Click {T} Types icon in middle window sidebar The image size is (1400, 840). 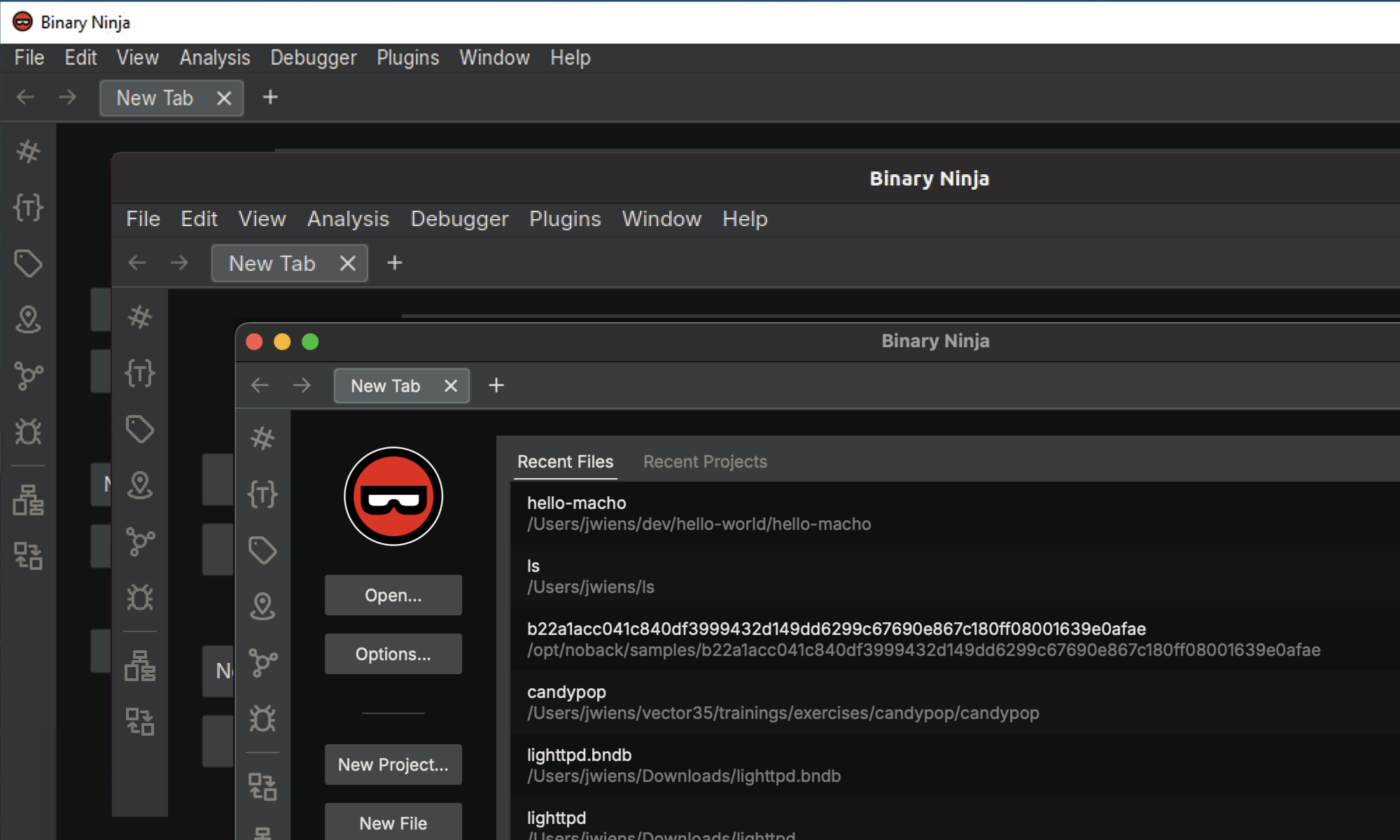[140, 373]
